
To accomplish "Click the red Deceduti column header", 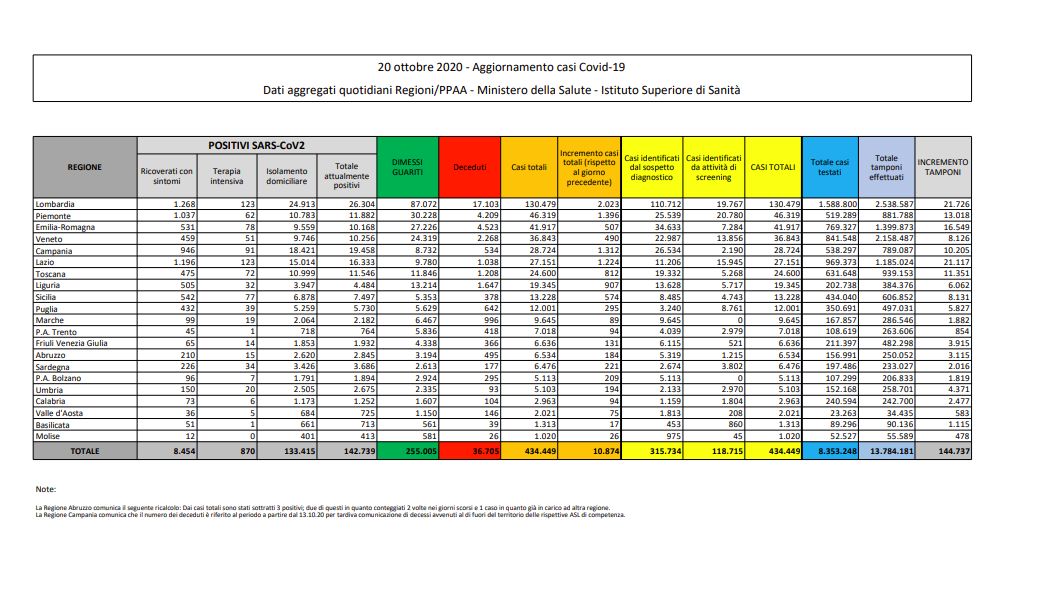I will pyautogui.click(x=469, y=167).
